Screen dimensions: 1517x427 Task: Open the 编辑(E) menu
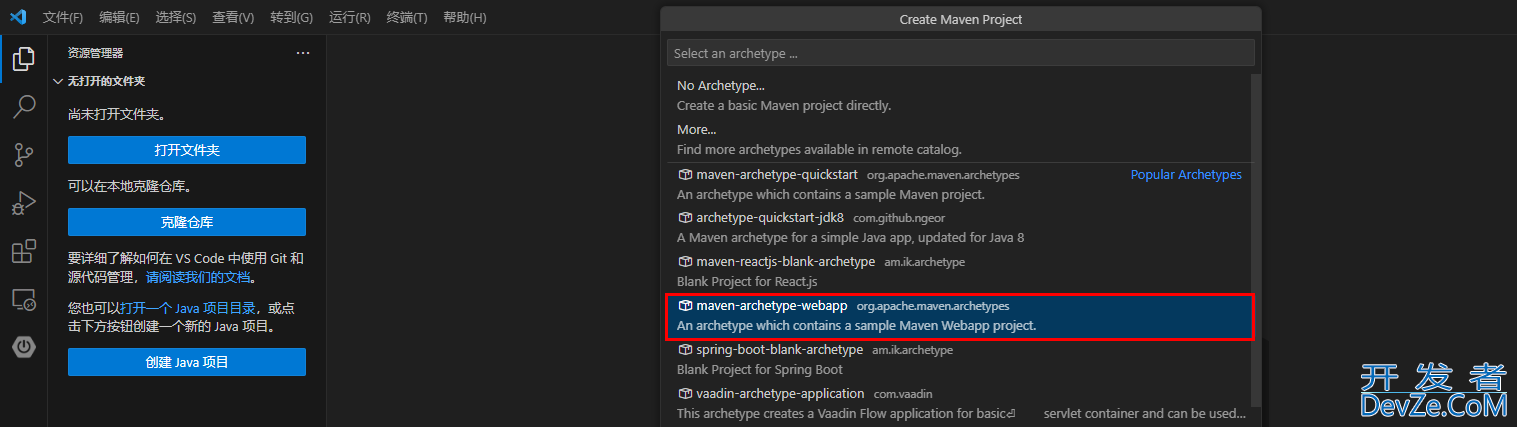coord(120,18)
